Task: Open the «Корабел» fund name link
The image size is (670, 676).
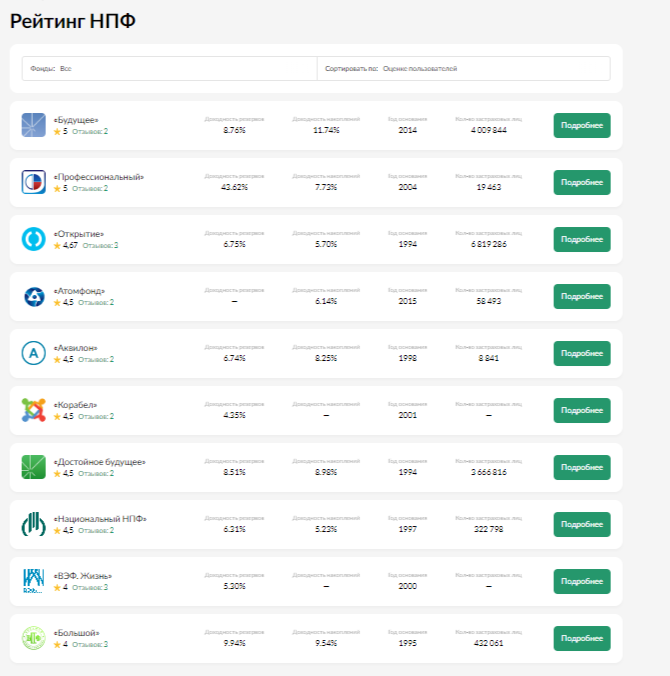Action: (75, 405)
